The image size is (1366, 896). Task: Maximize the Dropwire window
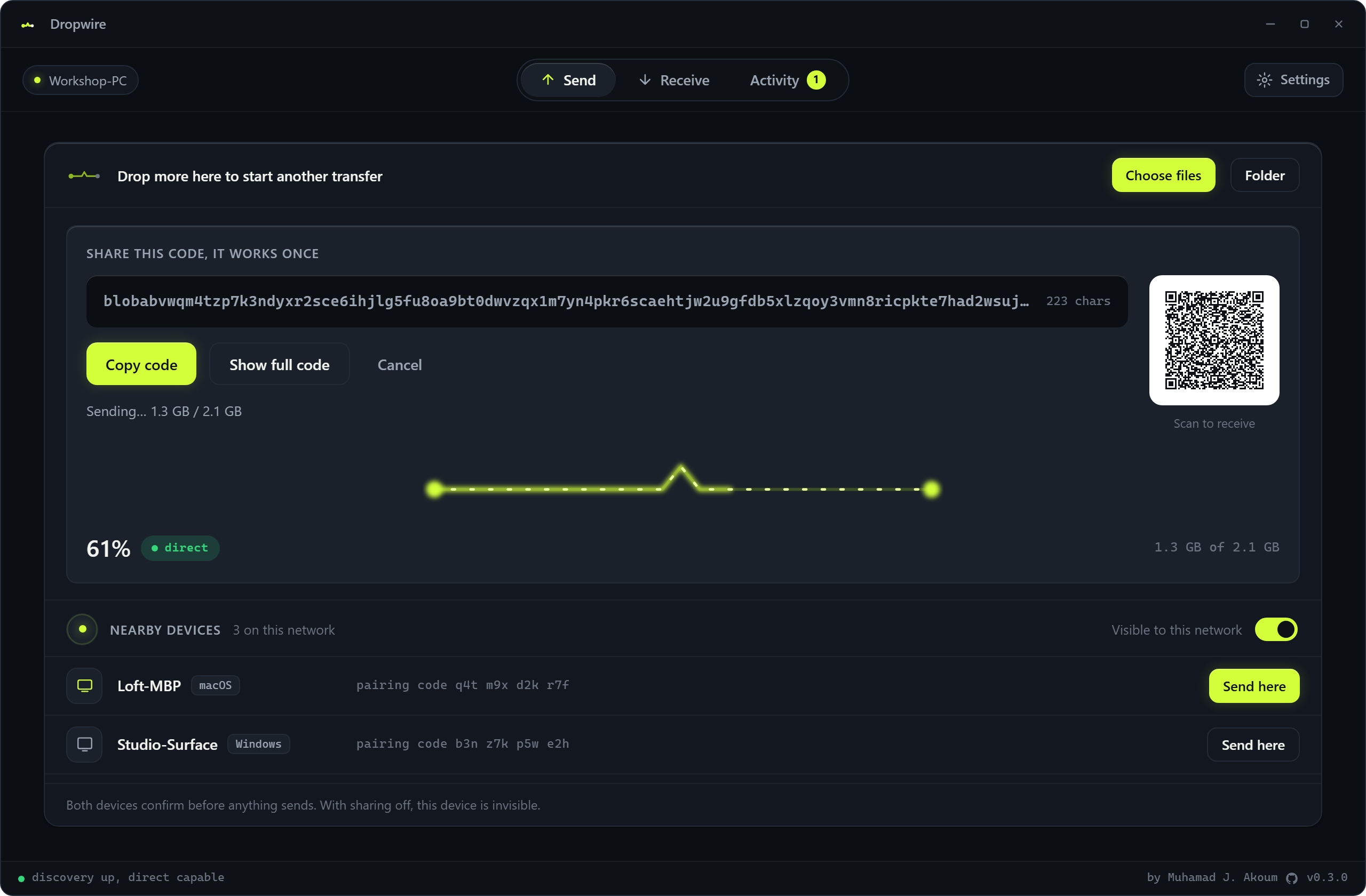(1304, 24)
